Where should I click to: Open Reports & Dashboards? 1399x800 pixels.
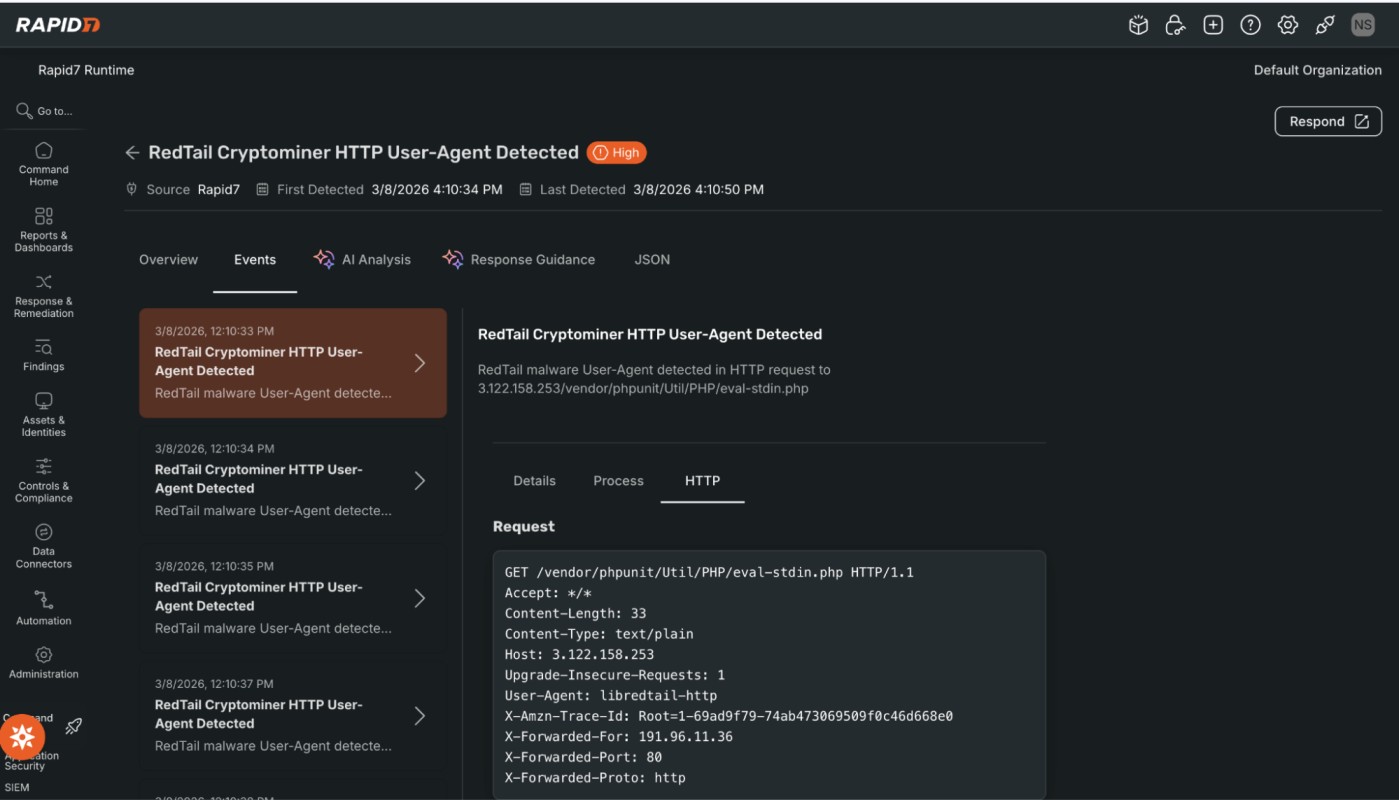[x=43, y=228]
